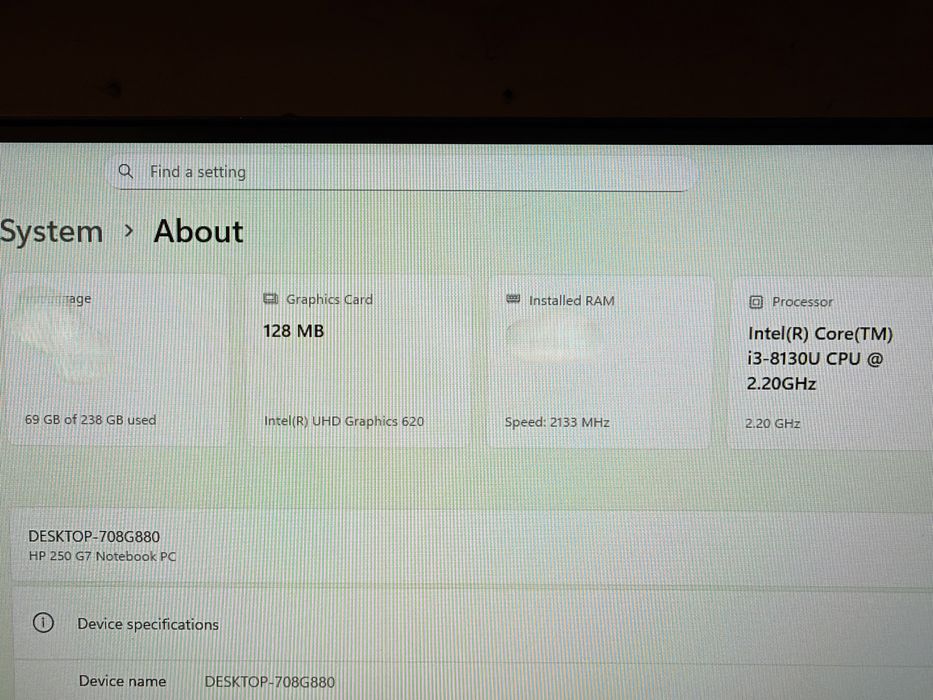Click the breadcrumb chevron after System
This screenshot has width=933, height=700.
(x=129, y=231)
